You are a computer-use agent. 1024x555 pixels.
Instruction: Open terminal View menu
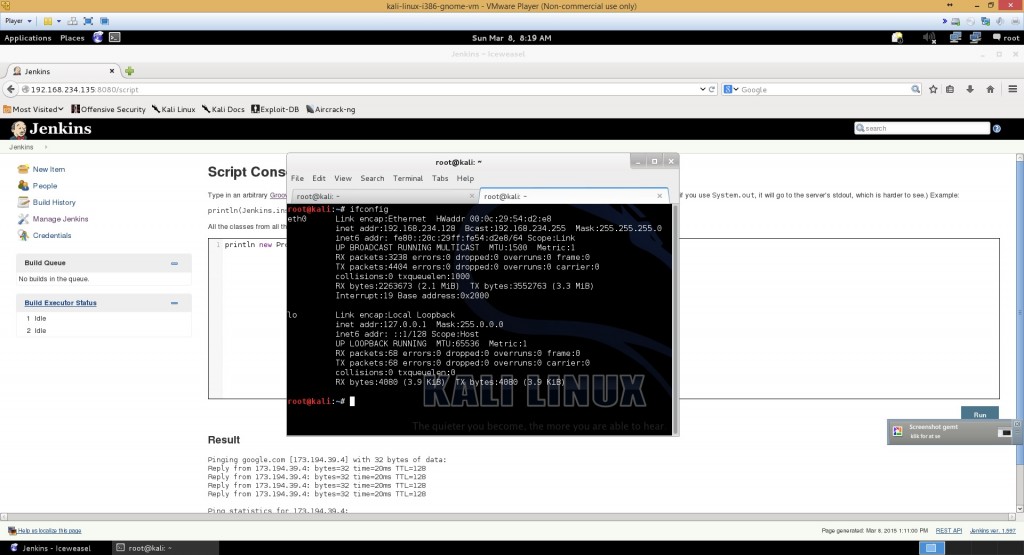click(343, 178)
